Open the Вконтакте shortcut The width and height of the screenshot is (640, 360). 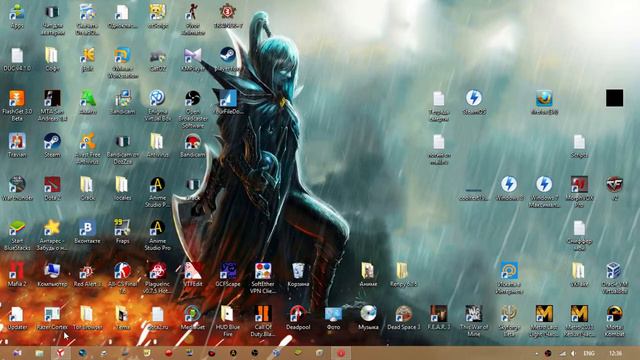[87, 229]
